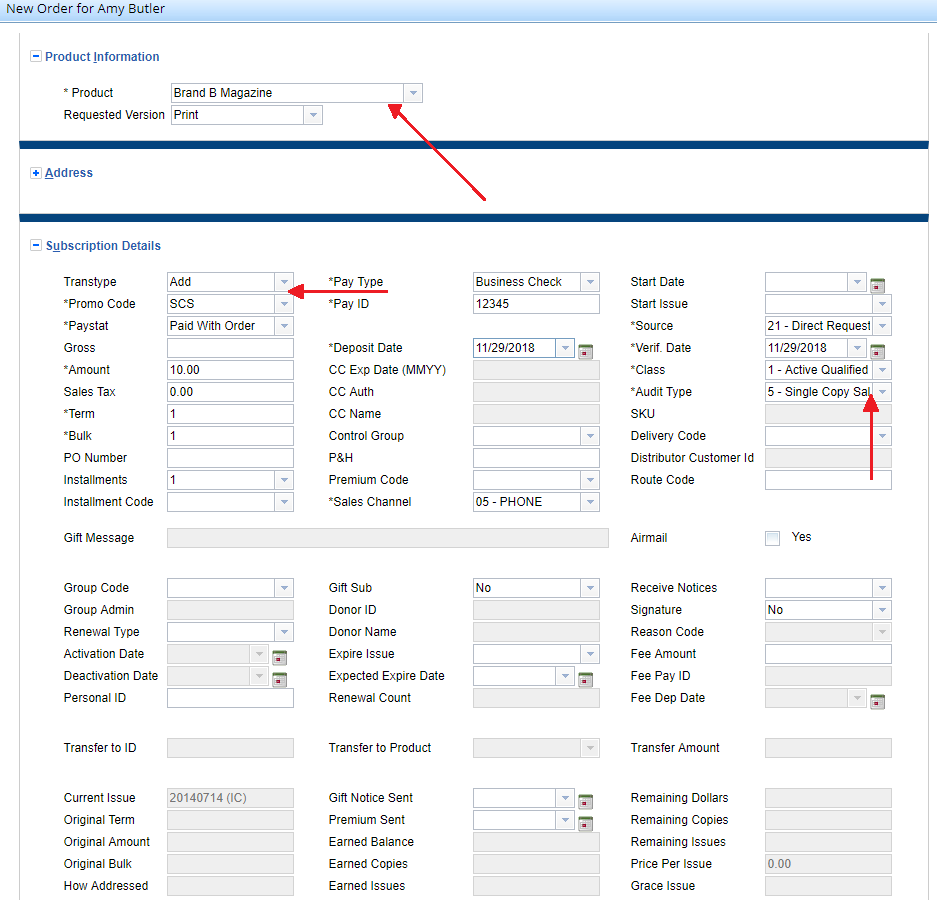The image size is (937, 900).
Task: Collapse the Subscription Details section
Action: (36, 246)
